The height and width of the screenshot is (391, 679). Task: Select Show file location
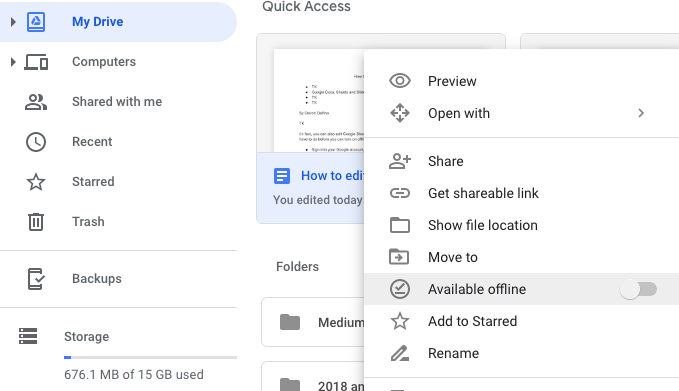pyautogui.click(x=483, y=225)
